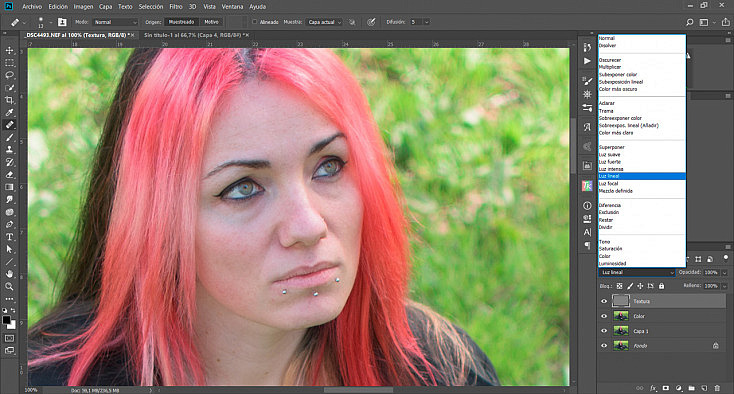Select the Move tool
Image resolution: width=734 pixels, height=394 pixels.
[x=9, y=50]
